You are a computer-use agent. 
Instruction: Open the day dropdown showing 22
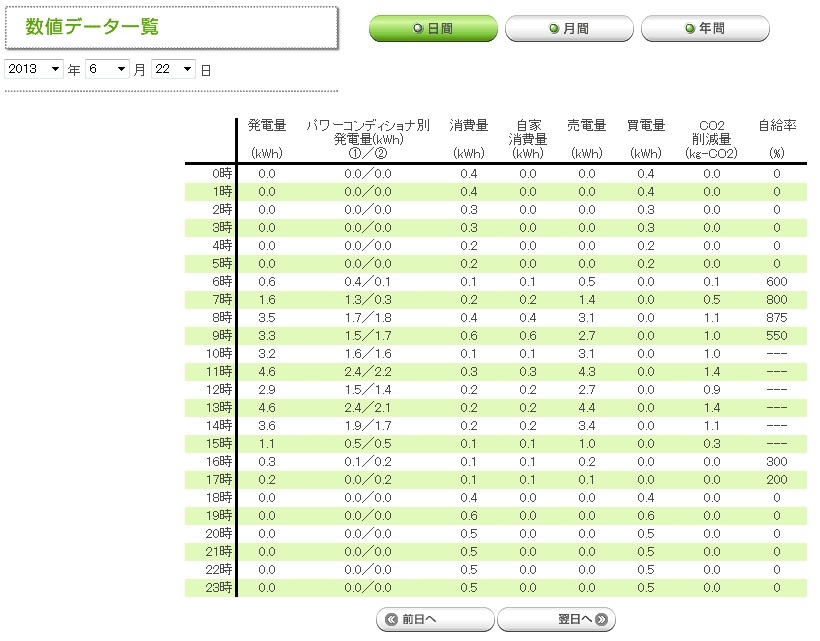click(173, 69)
